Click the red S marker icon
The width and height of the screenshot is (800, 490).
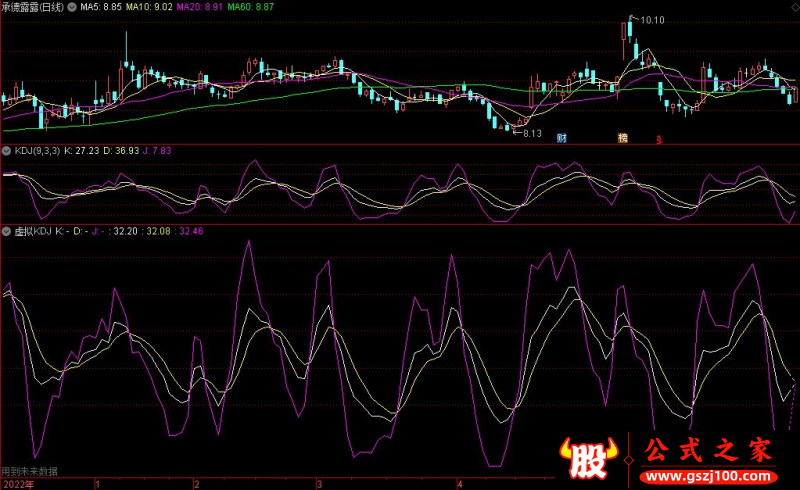[x=658, y=139]
